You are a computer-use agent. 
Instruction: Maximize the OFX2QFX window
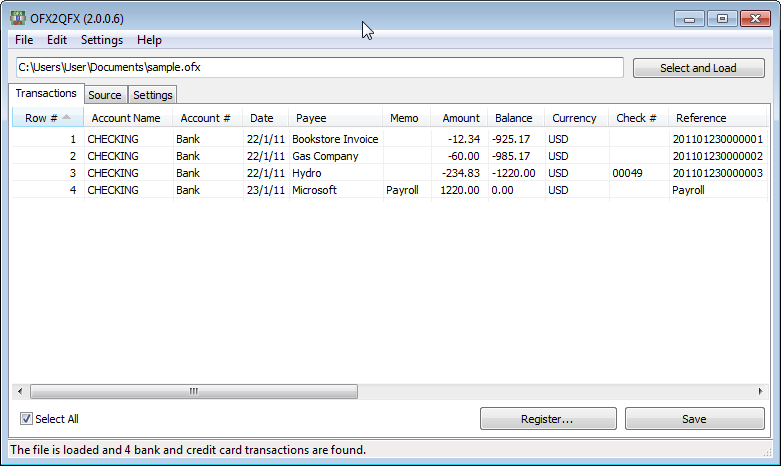[x=722, y=19]
